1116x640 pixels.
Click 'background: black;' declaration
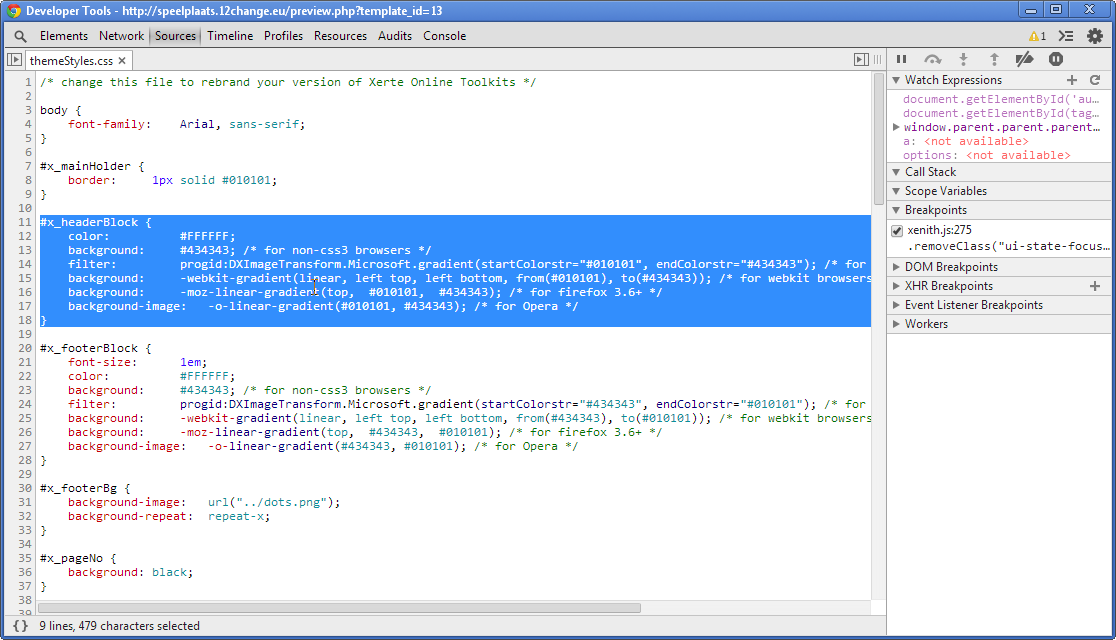tap(130, 572)
